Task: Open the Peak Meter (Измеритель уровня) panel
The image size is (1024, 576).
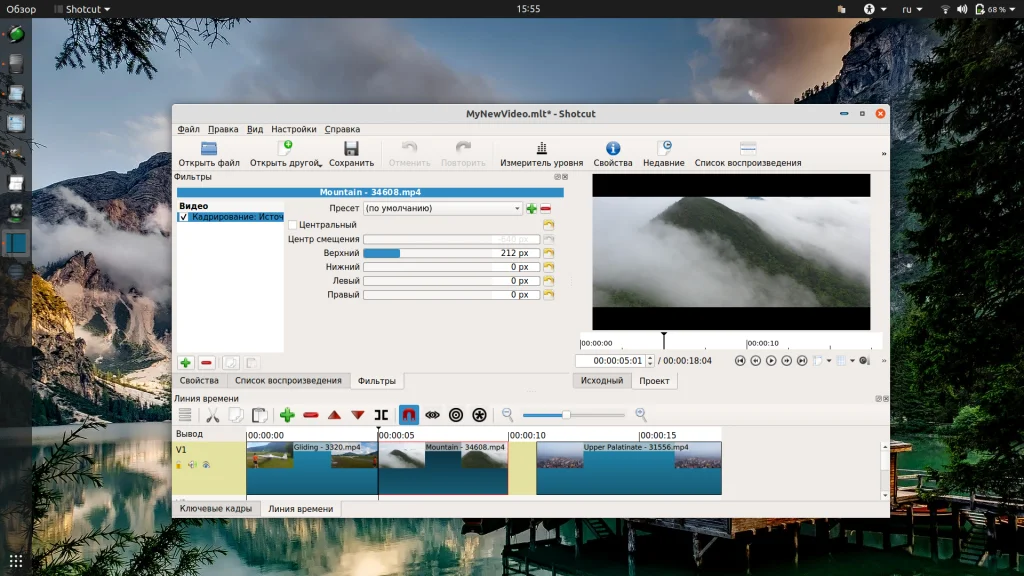Action: tap(541, 149)
